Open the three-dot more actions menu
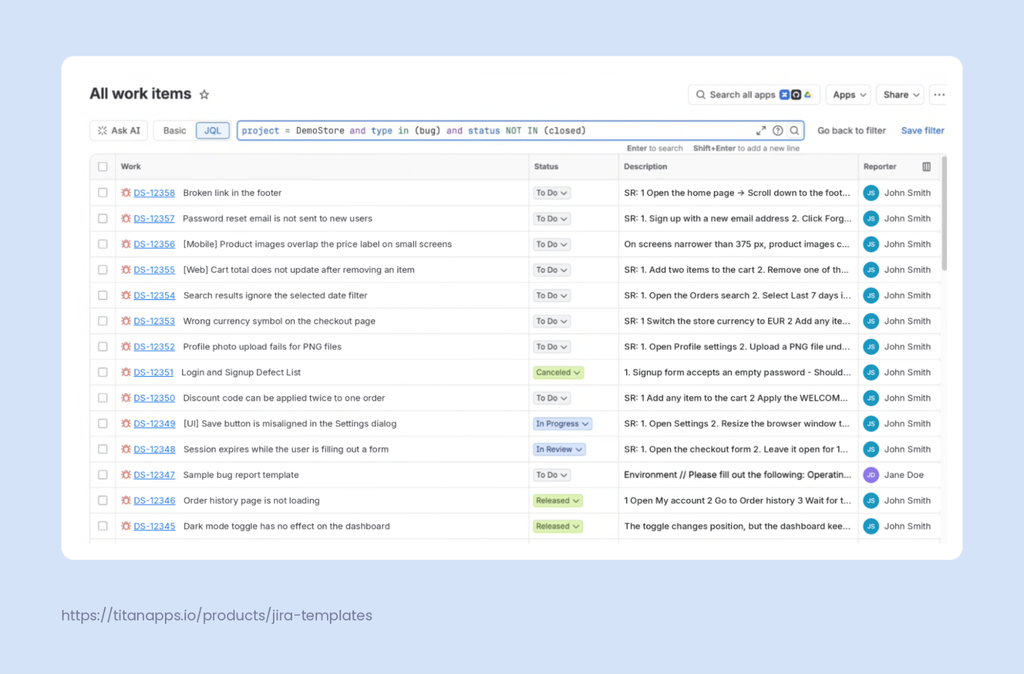Screen dimensions: 1024x674 click(x=939, y=95)
